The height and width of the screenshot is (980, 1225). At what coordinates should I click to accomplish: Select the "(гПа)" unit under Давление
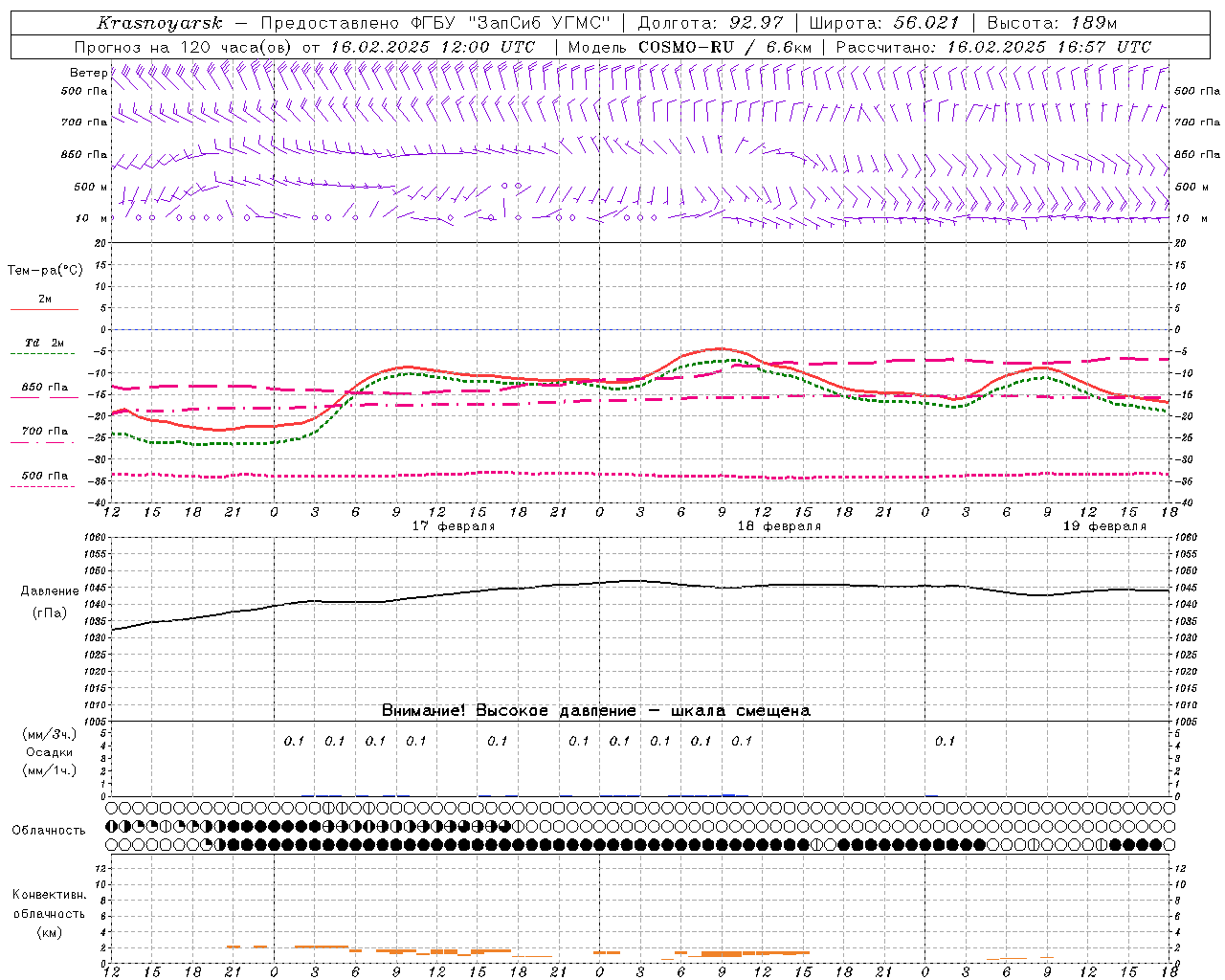point(49,613)
